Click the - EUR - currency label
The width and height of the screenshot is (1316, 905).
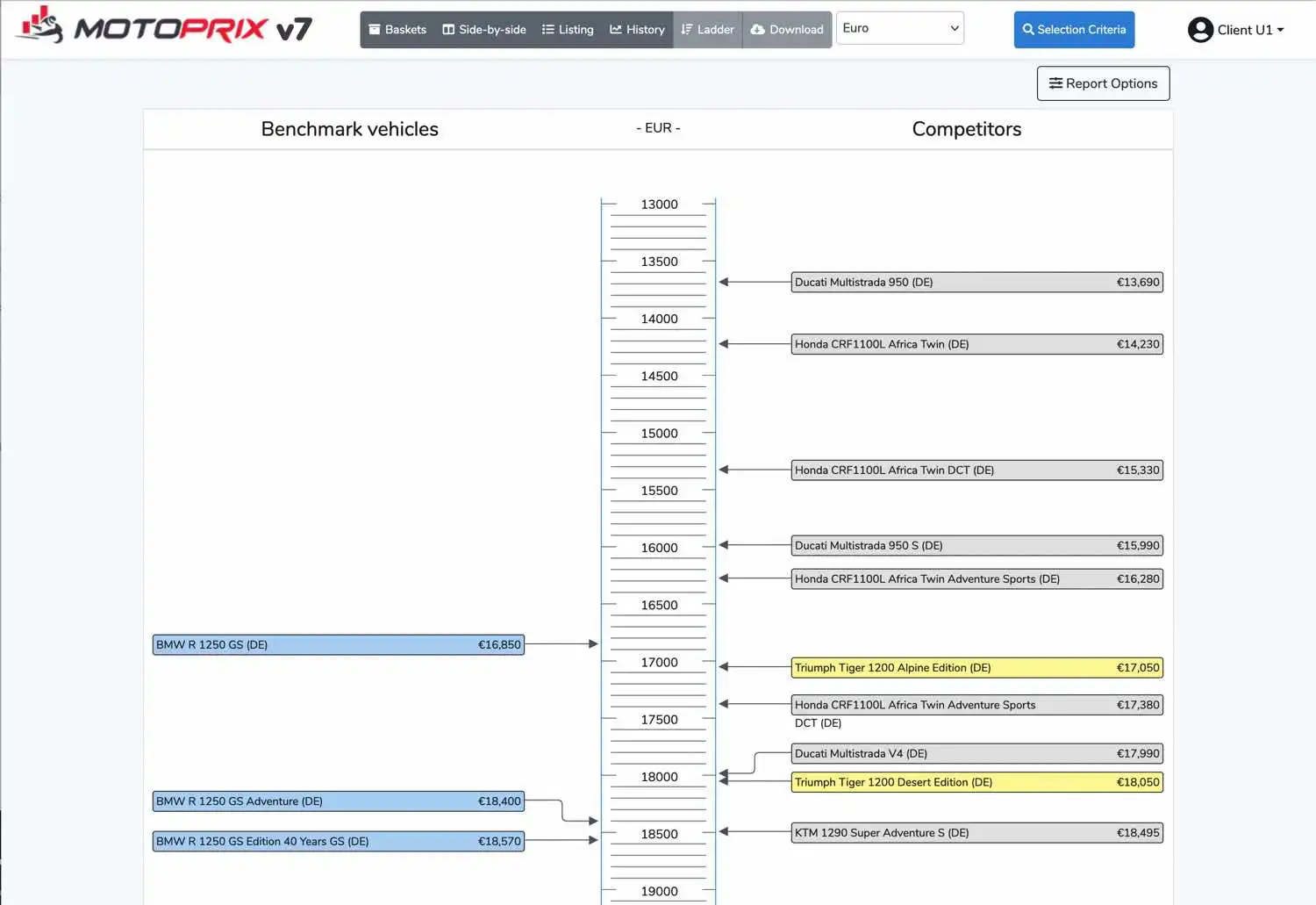coord(658,128)
